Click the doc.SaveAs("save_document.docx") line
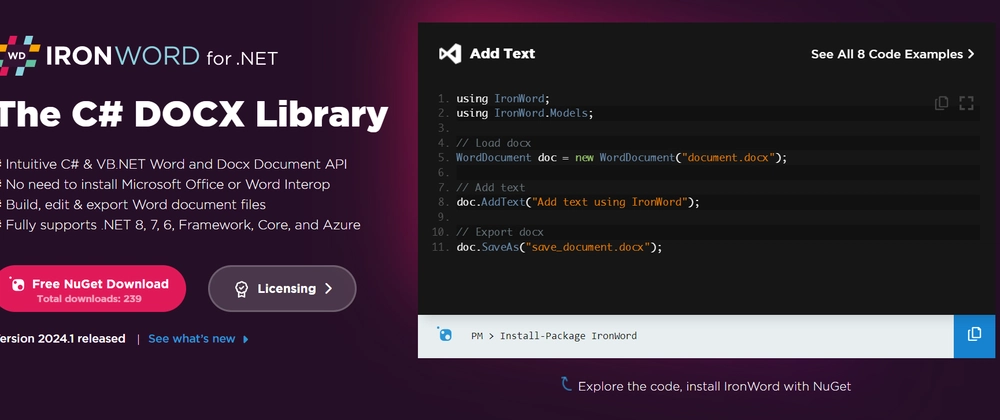 [559, 247]
